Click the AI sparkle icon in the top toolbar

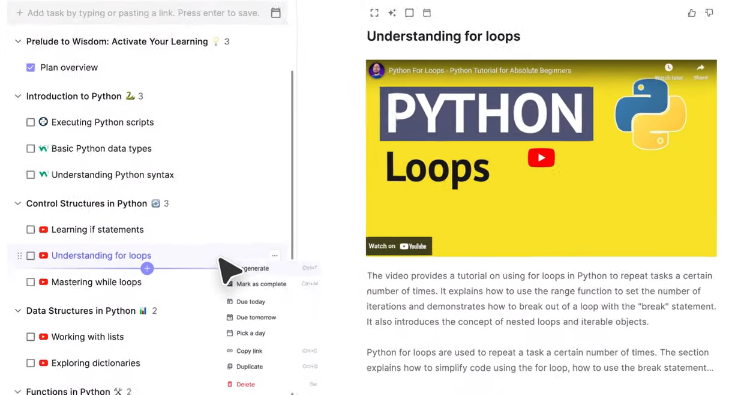[x=392, y=13]
